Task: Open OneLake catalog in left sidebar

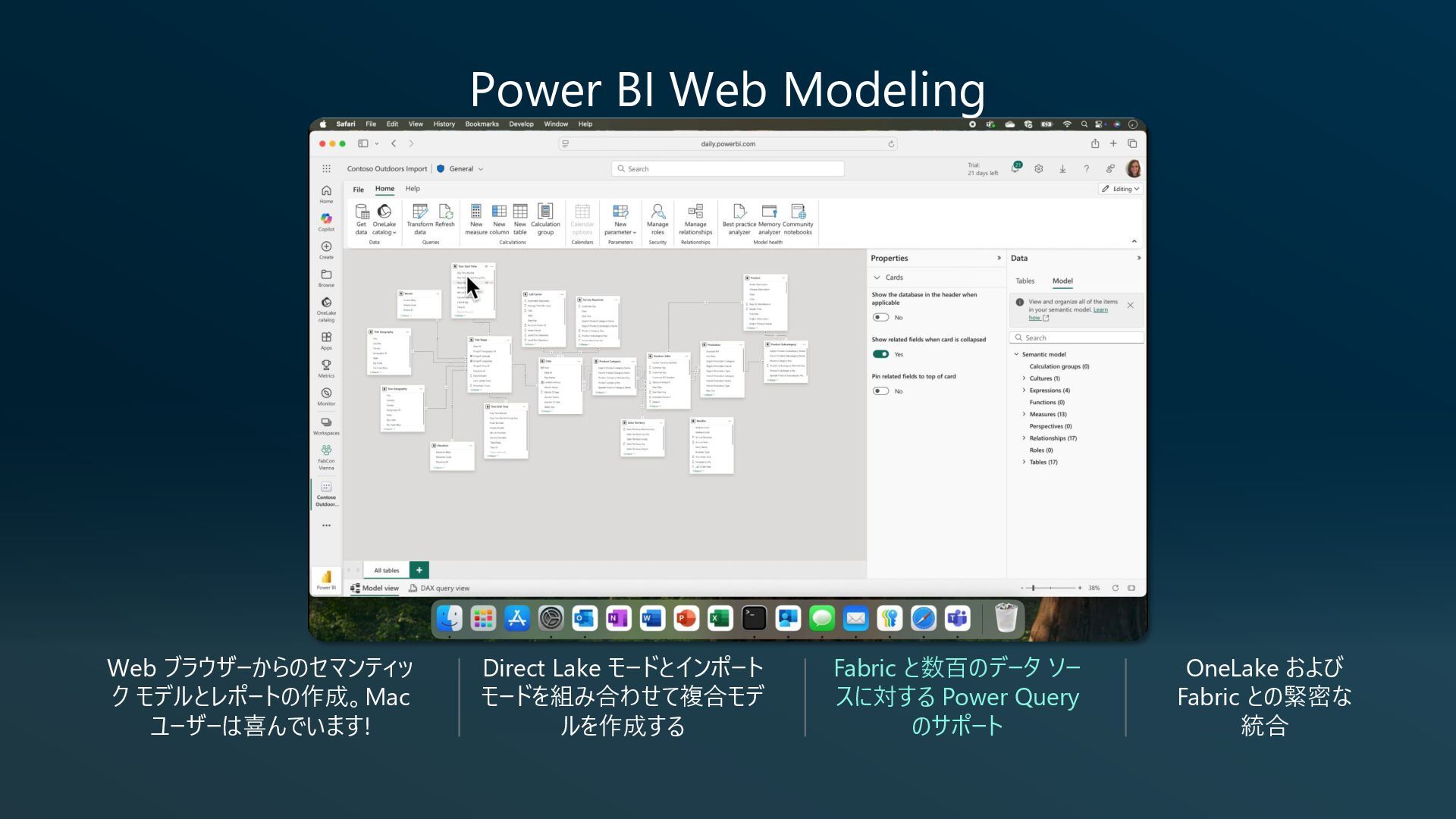Action: (x=326, y=304)
